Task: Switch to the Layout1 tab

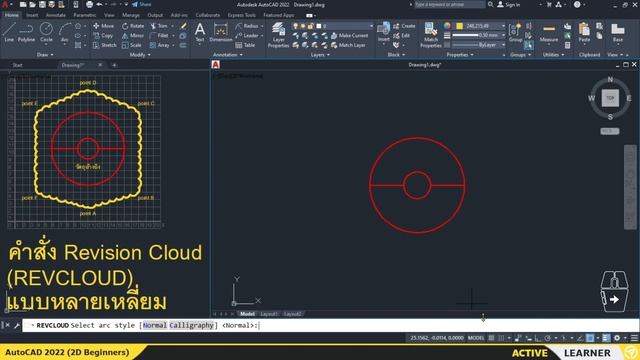Action: pyautogui.click(x=269, y=314)
